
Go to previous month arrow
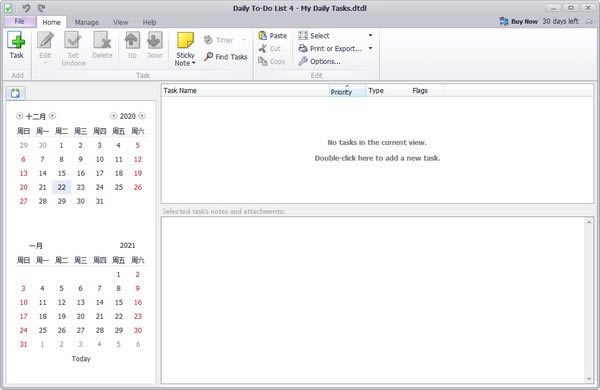click(x=19, y=116)
